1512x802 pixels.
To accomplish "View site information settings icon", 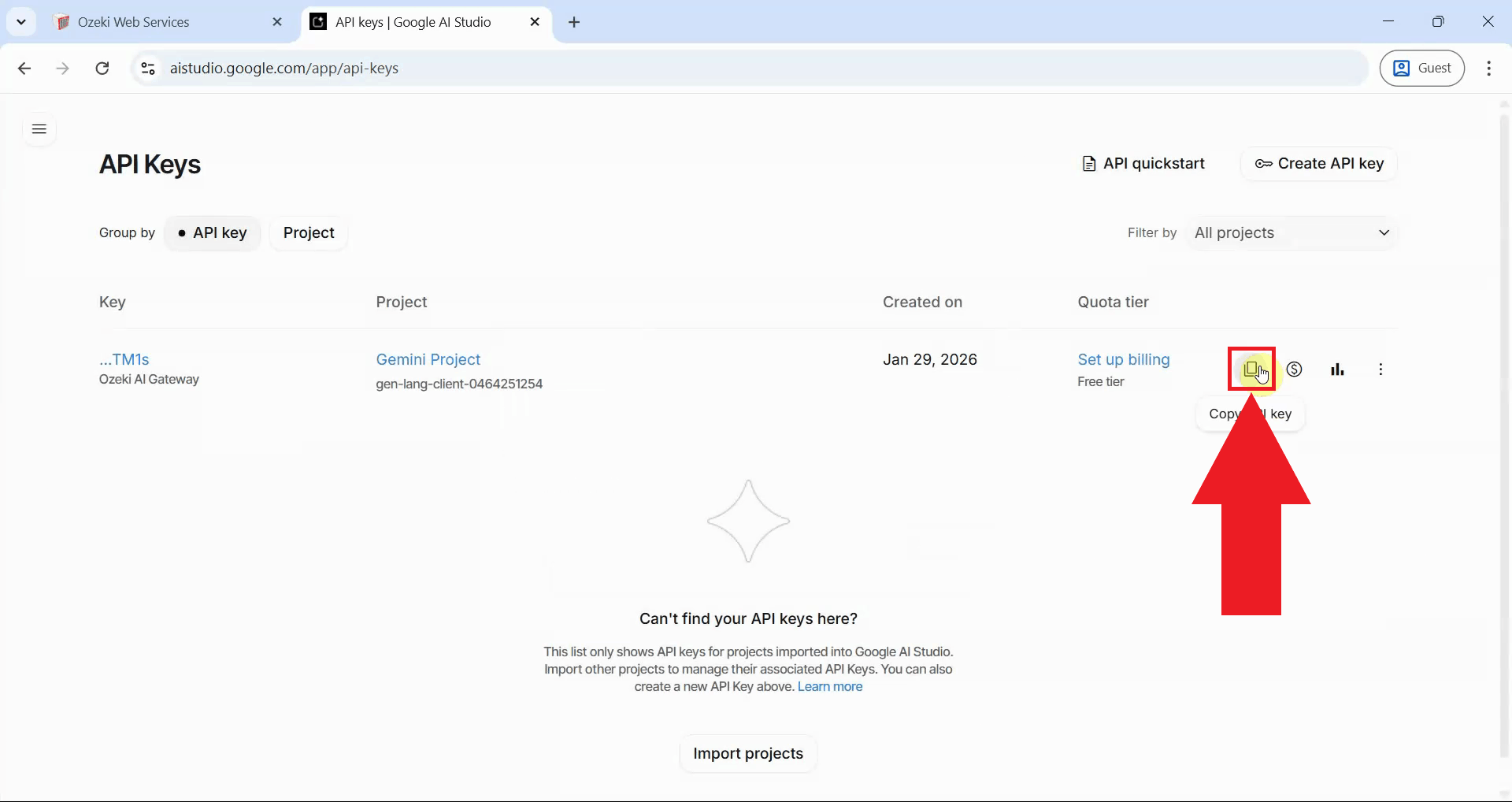I will [x=147, y=69].
